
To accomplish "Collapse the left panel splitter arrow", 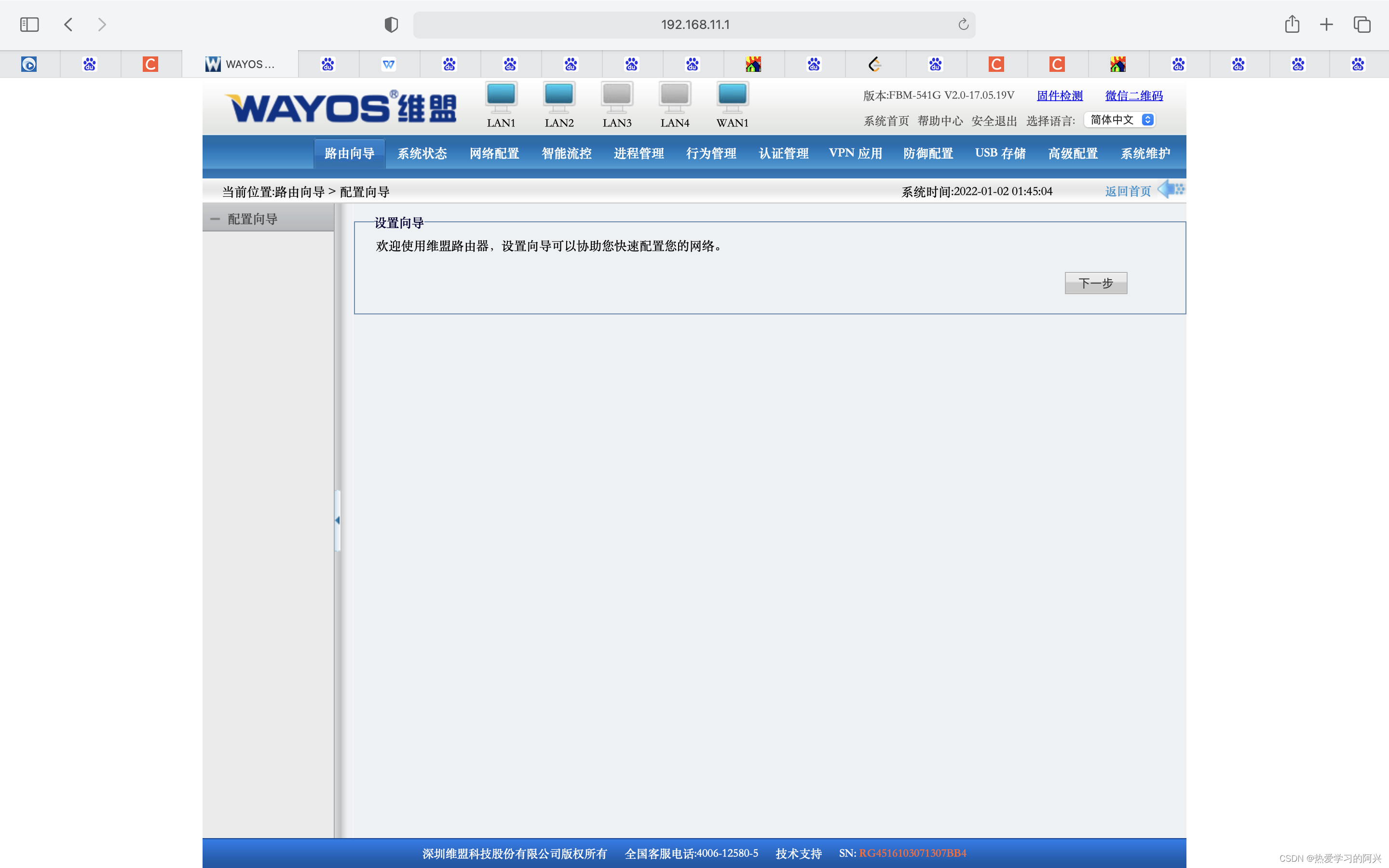I will point(338,520).
